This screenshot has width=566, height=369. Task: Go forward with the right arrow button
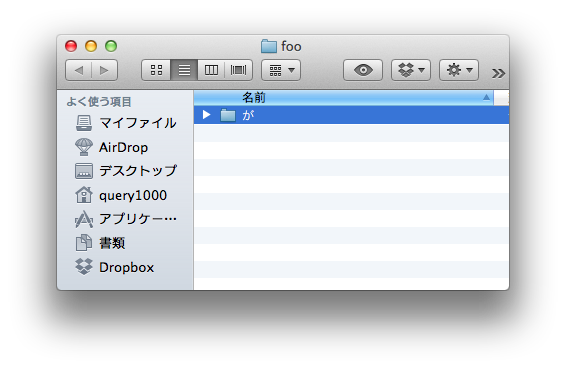[x=105, y=70]
